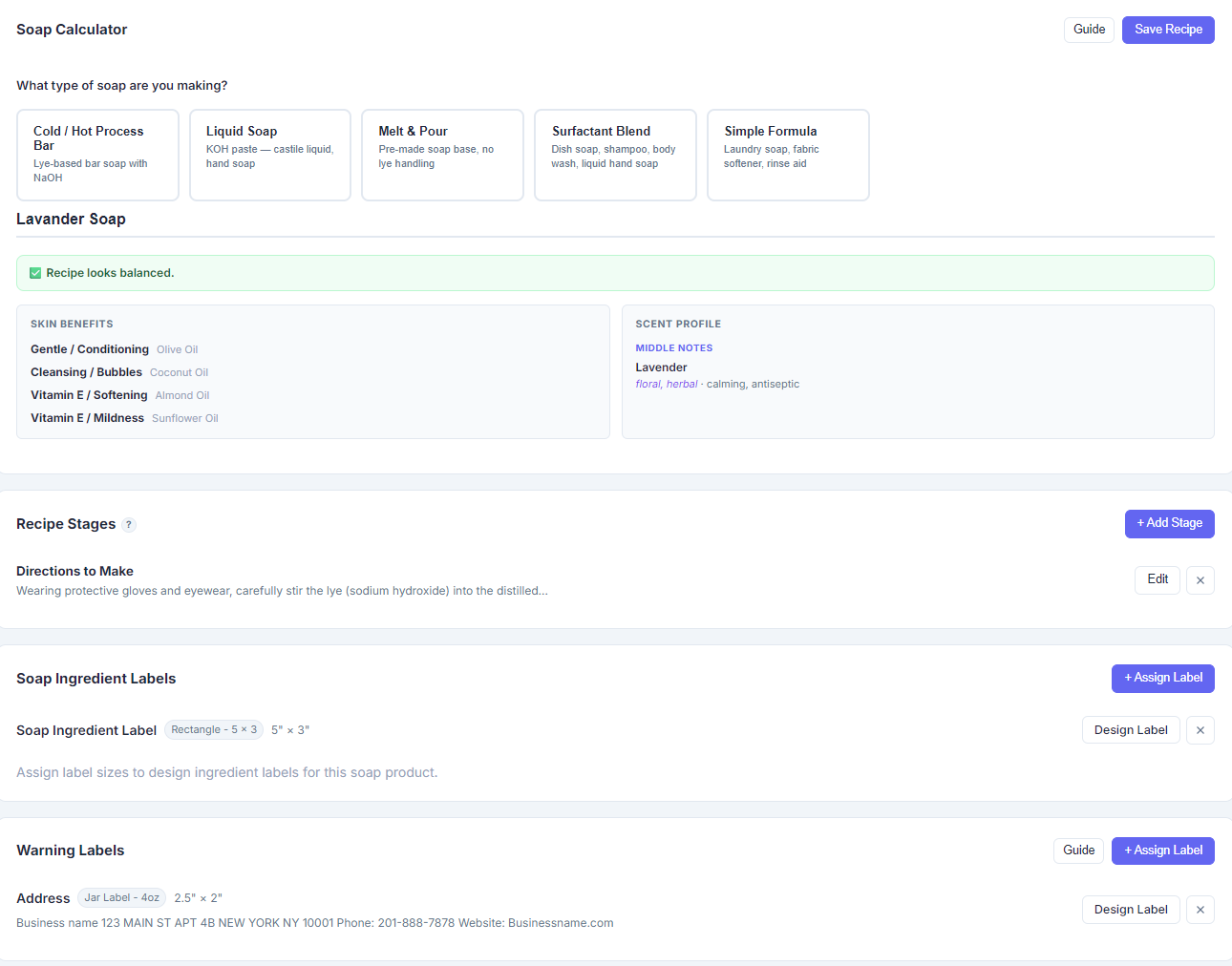Click the green checkmark in balanced banner

click(x=35, y=273)
